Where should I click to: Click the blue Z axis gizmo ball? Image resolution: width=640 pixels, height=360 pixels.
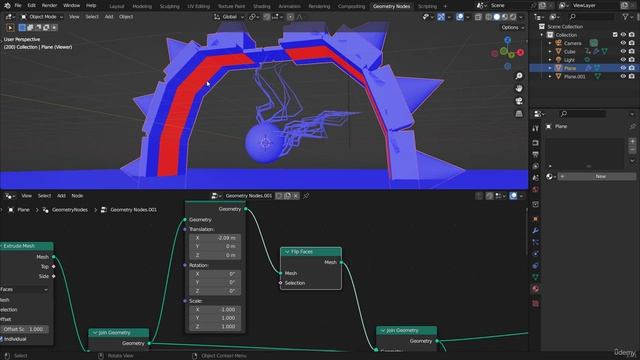click(x=507, y=40)
